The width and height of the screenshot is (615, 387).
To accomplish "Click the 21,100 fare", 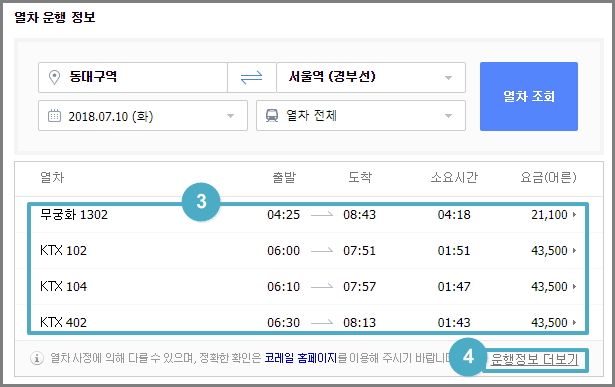I will point(549,214).
